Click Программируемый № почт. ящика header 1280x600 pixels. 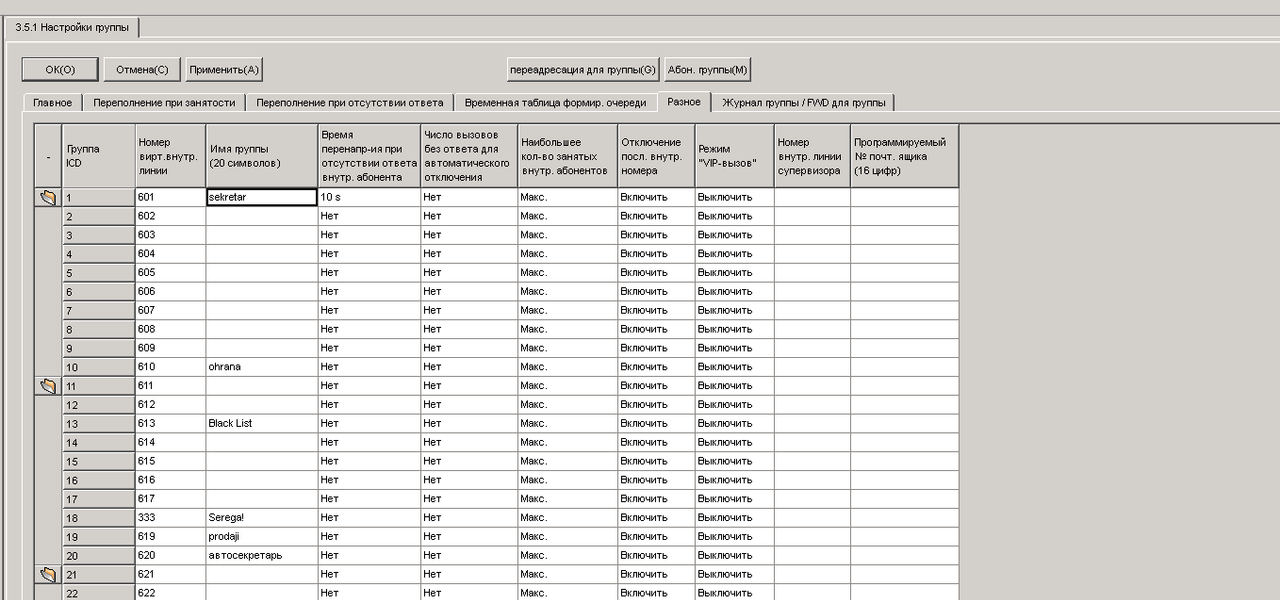click(x=905, y=156)
